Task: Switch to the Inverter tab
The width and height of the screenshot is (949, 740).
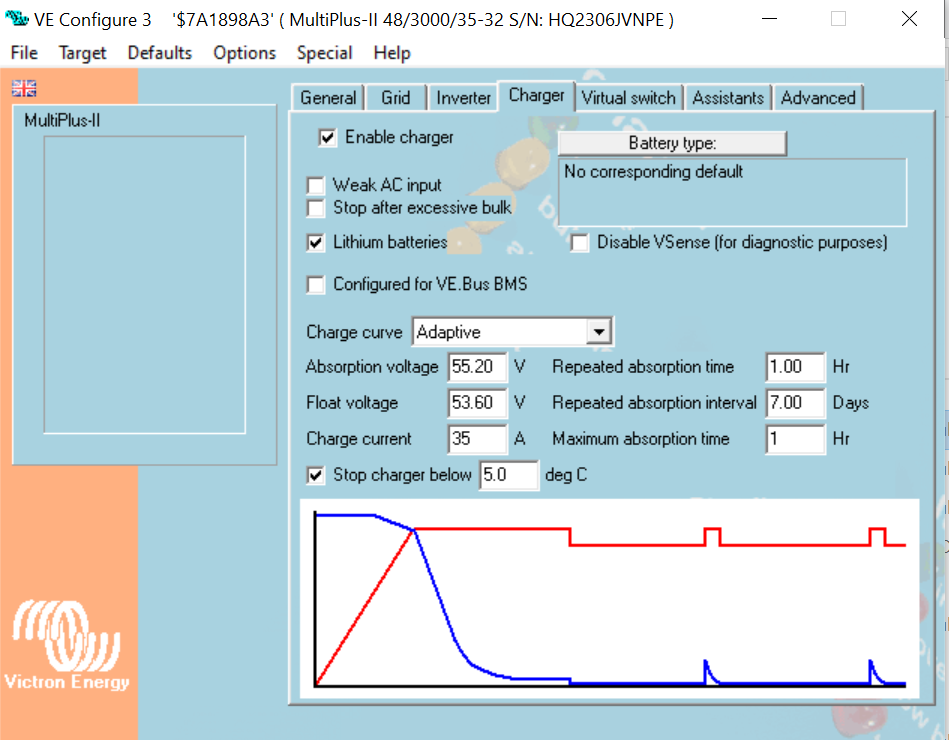Action: tap(464, 98)
